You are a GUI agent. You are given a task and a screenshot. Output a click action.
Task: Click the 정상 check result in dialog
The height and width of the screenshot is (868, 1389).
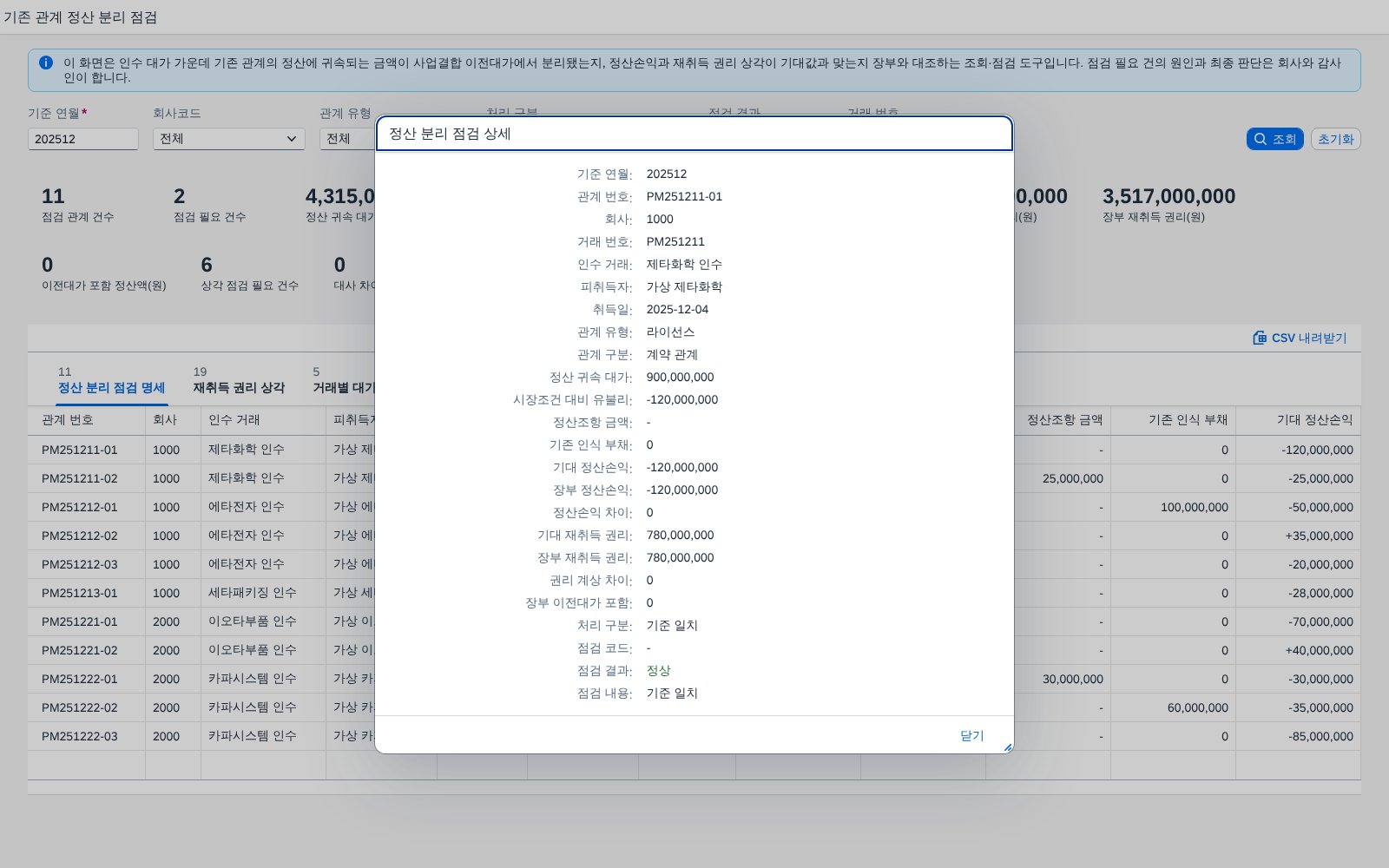(x=658, y=670)
